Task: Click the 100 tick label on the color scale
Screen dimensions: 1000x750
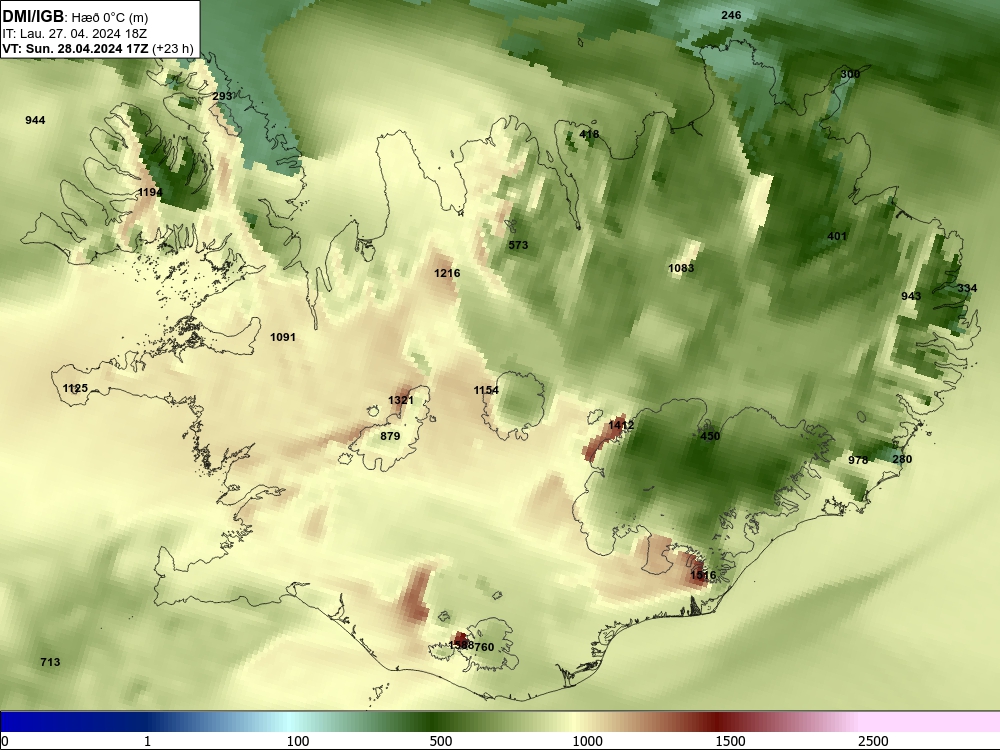Action: coord(298,741)
